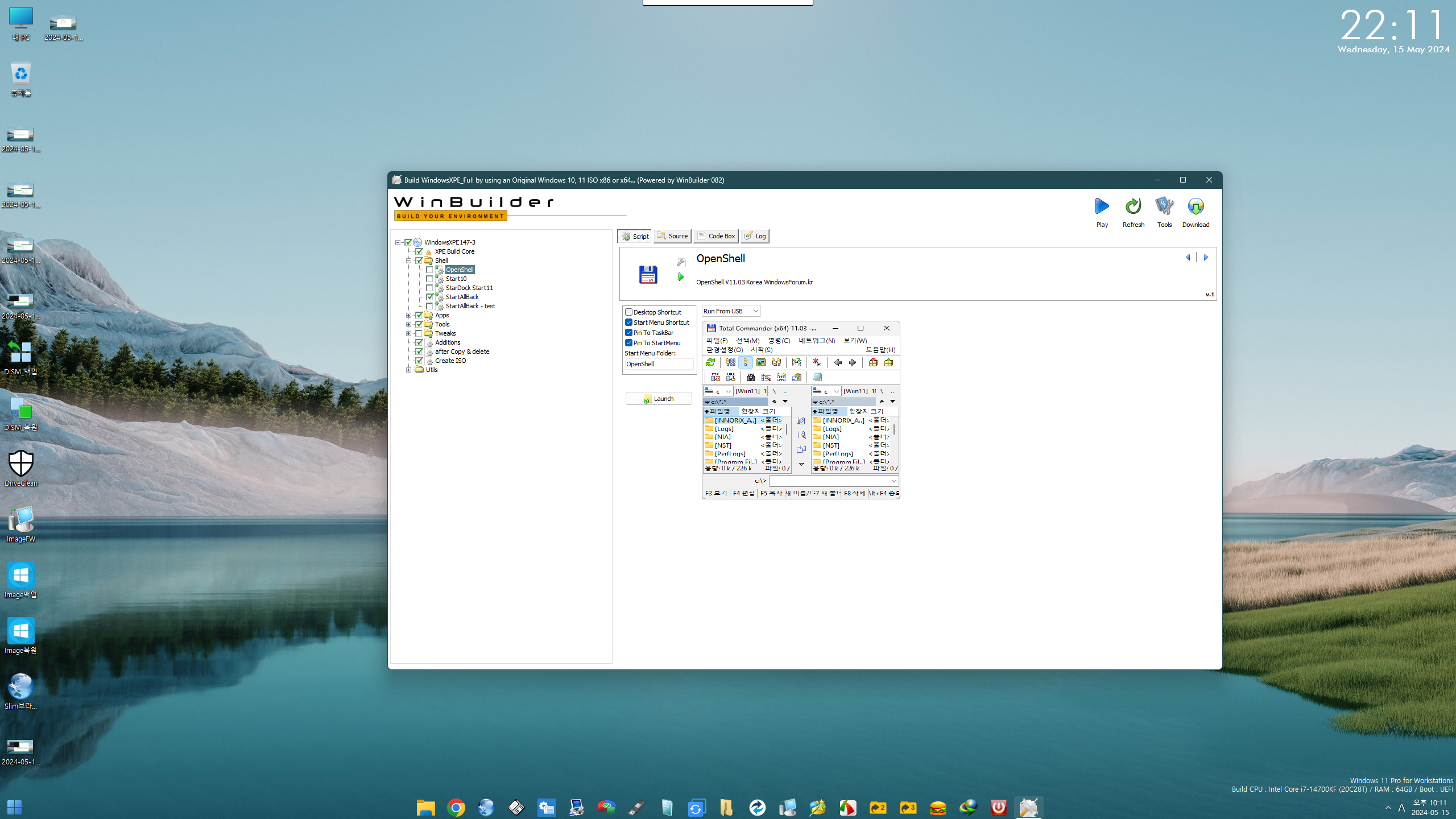Click the Launch button
Screen dimensions: 1456x819
point(659,399)
